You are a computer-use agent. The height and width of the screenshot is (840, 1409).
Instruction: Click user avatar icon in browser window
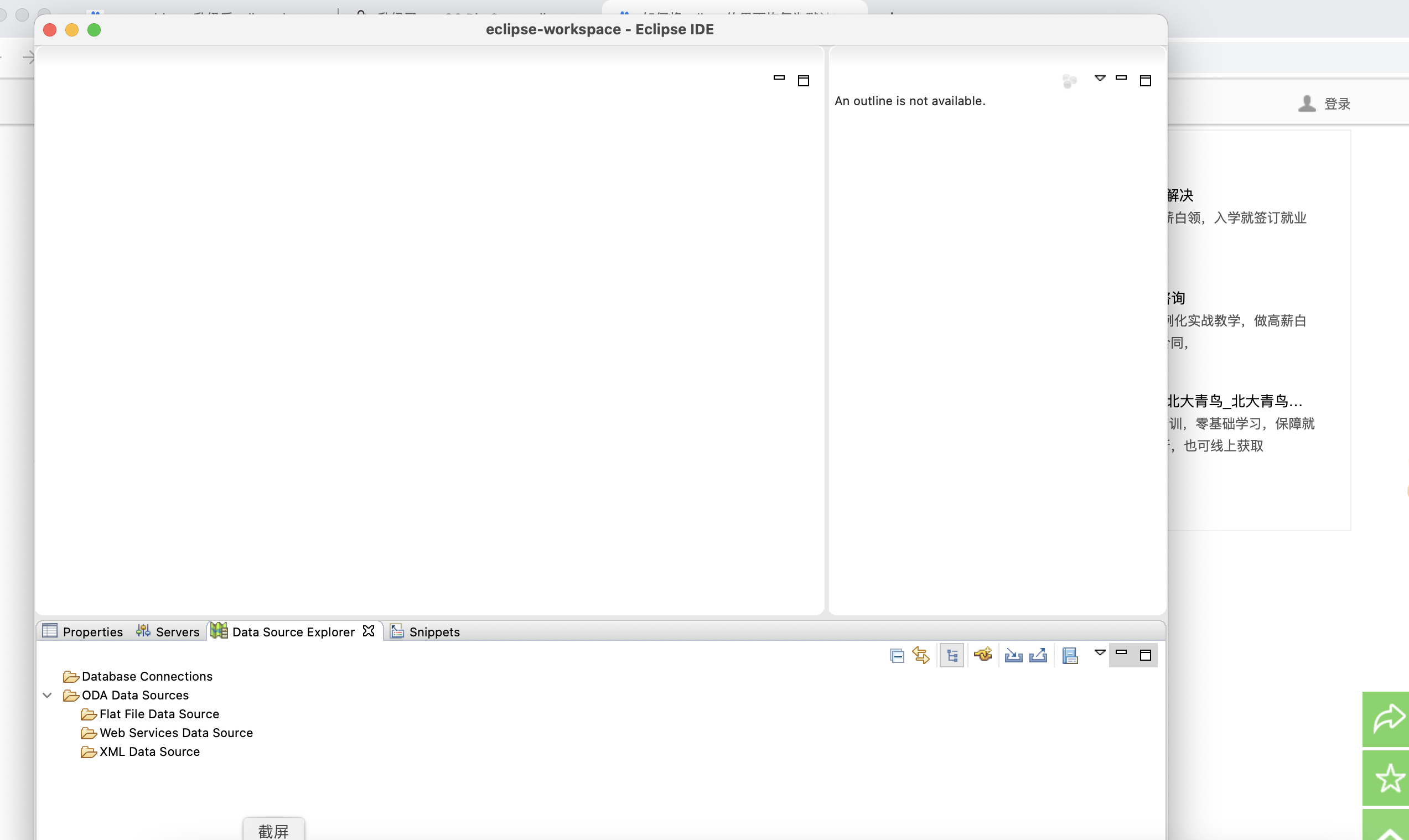pos(1307,103)
